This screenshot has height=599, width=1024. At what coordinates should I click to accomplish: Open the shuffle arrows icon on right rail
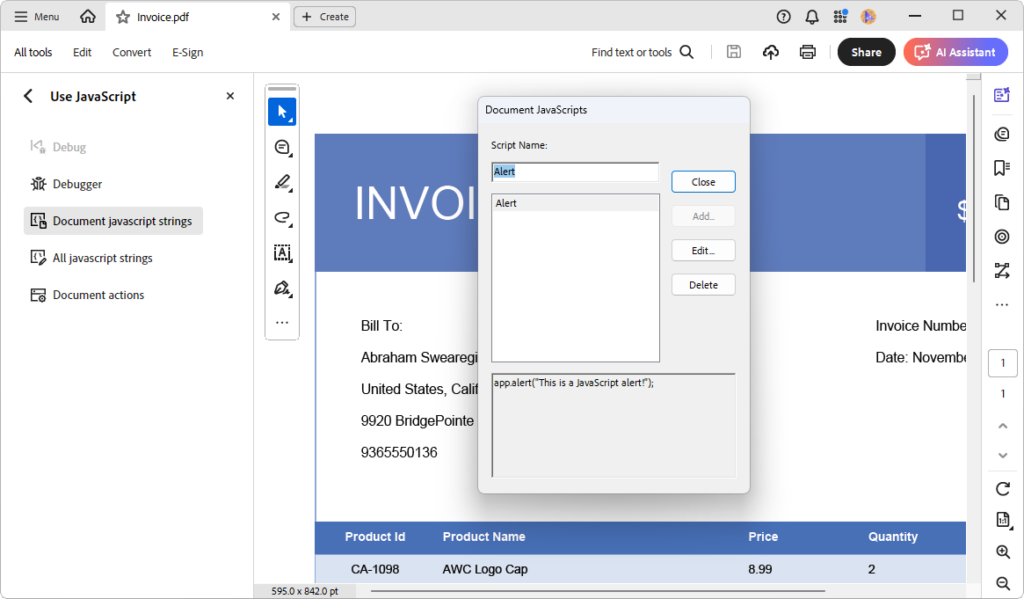(1002, 270)
